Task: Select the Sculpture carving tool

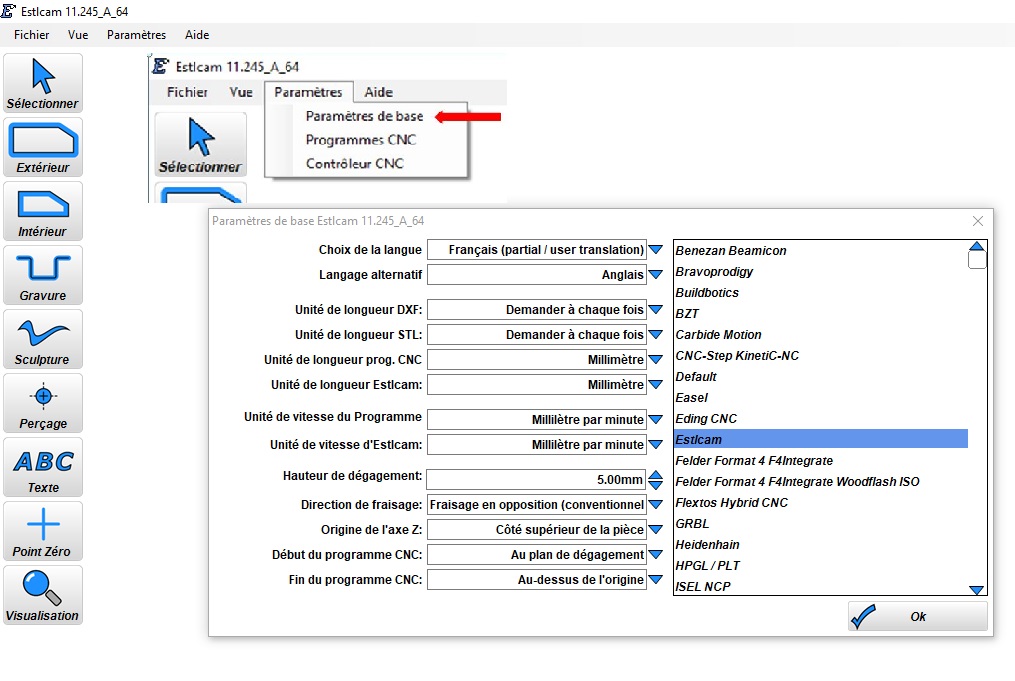Action: 42,339
